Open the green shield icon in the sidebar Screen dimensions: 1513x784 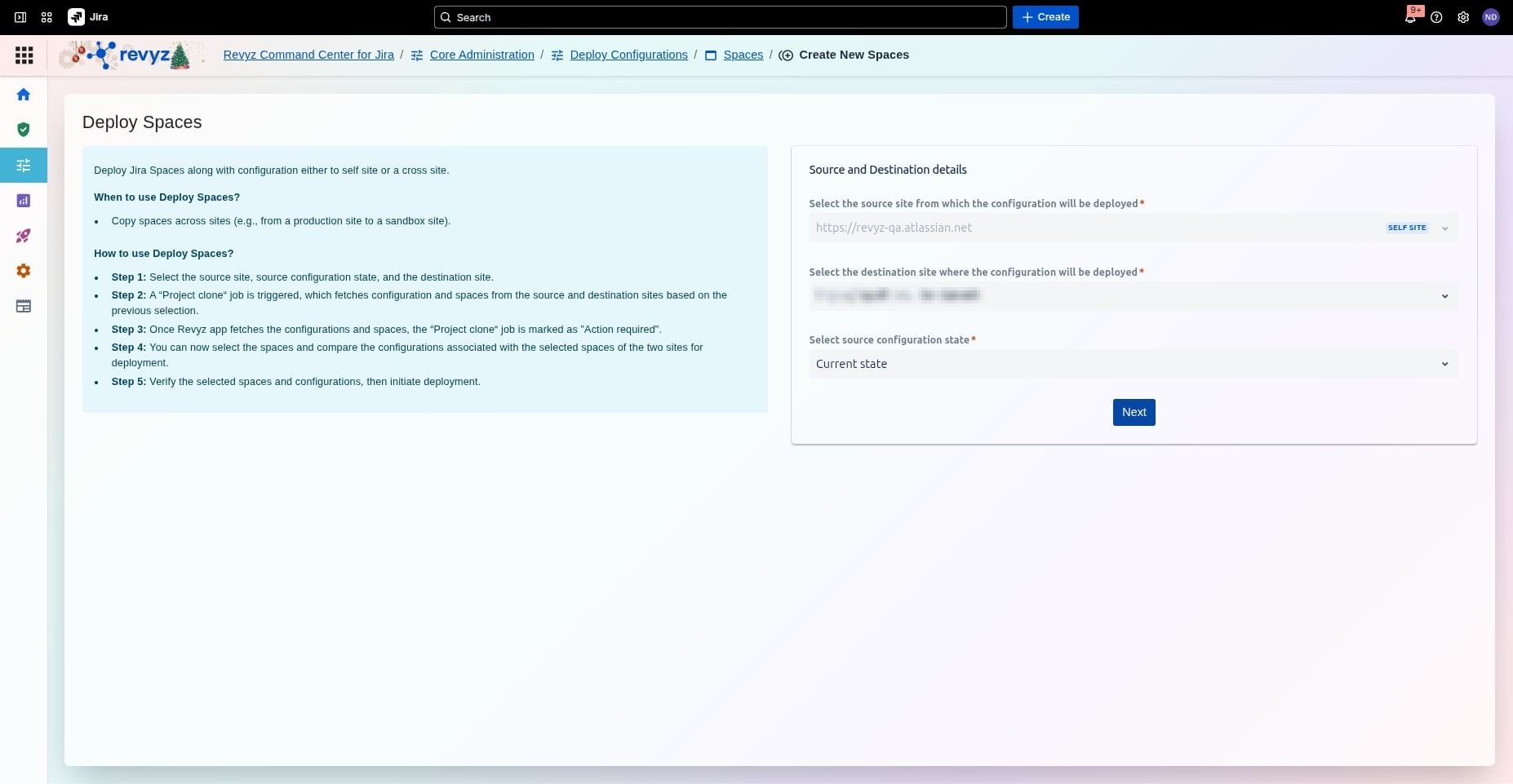(24, 130)
